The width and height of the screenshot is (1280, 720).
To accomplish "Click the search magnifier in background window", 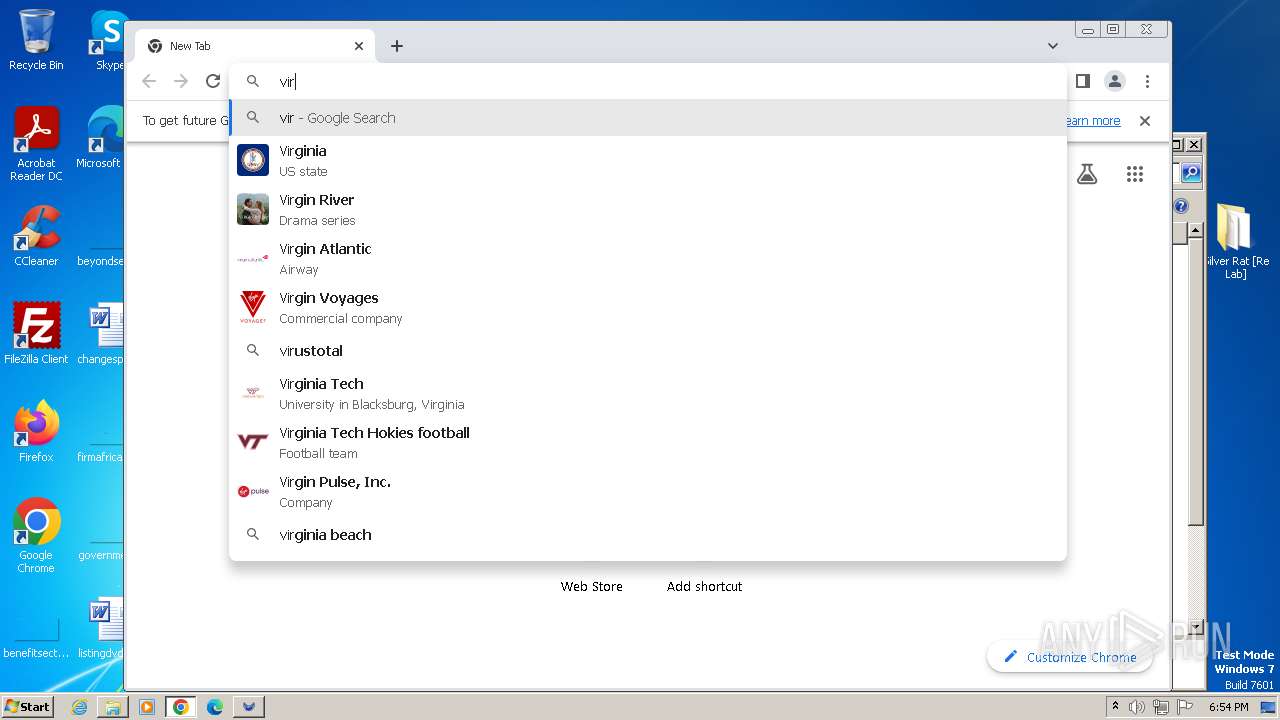I will point(1191,173).
